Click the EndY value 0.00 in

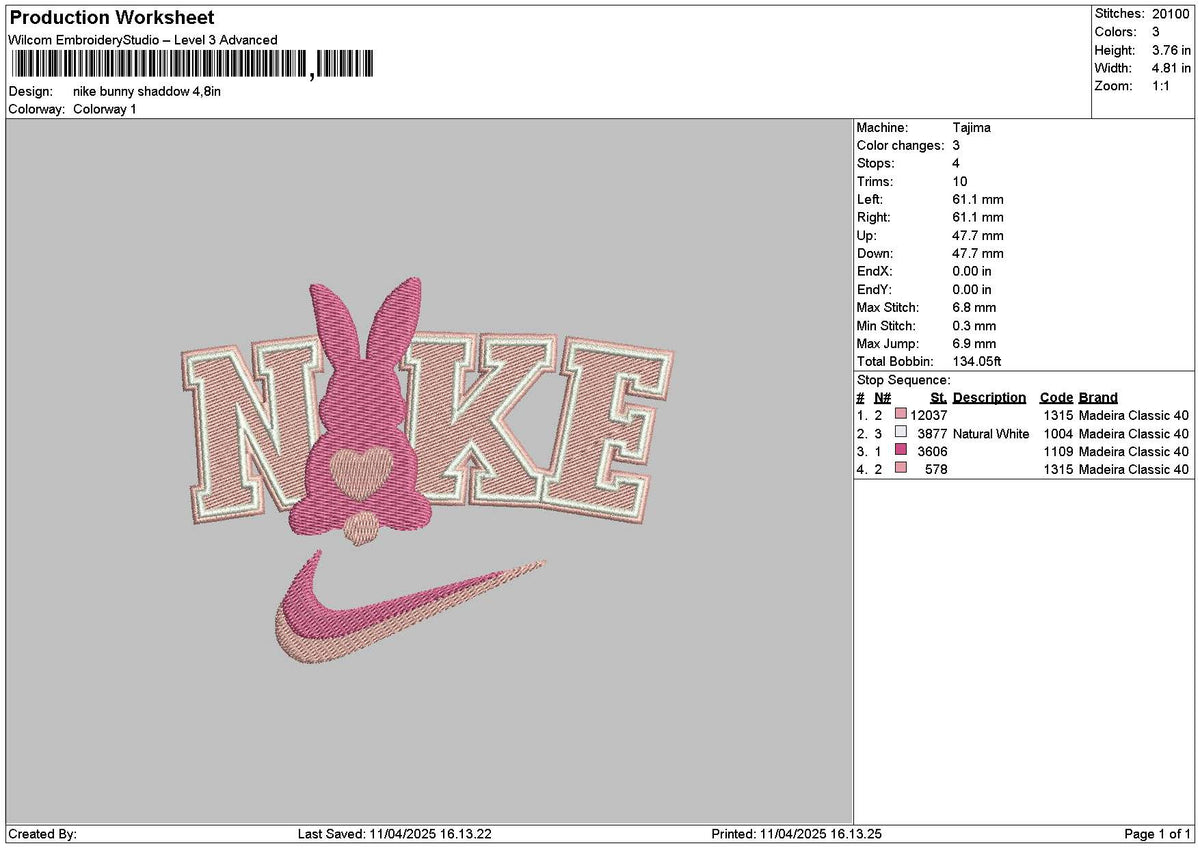click(973, 290)
